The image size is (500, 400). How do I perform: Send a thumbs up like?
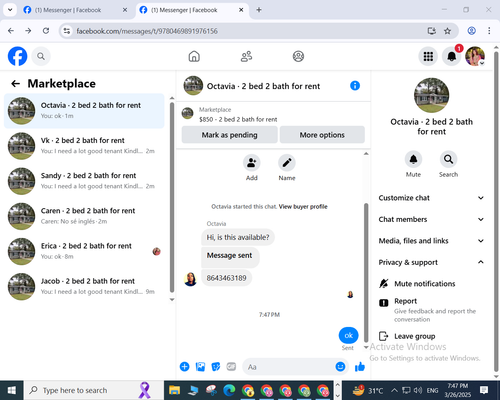click(x=360, y=367)
